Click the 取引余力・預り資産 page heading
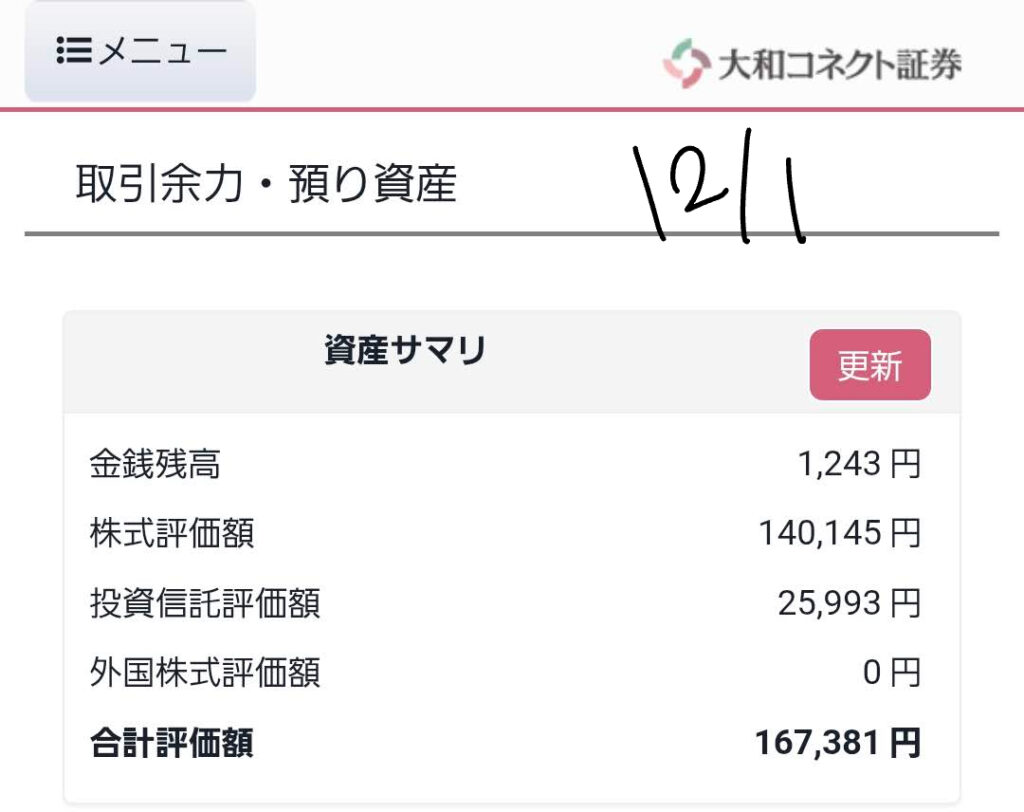The width and height of the screenshot is (1024, 812). (x=266, y=184)
